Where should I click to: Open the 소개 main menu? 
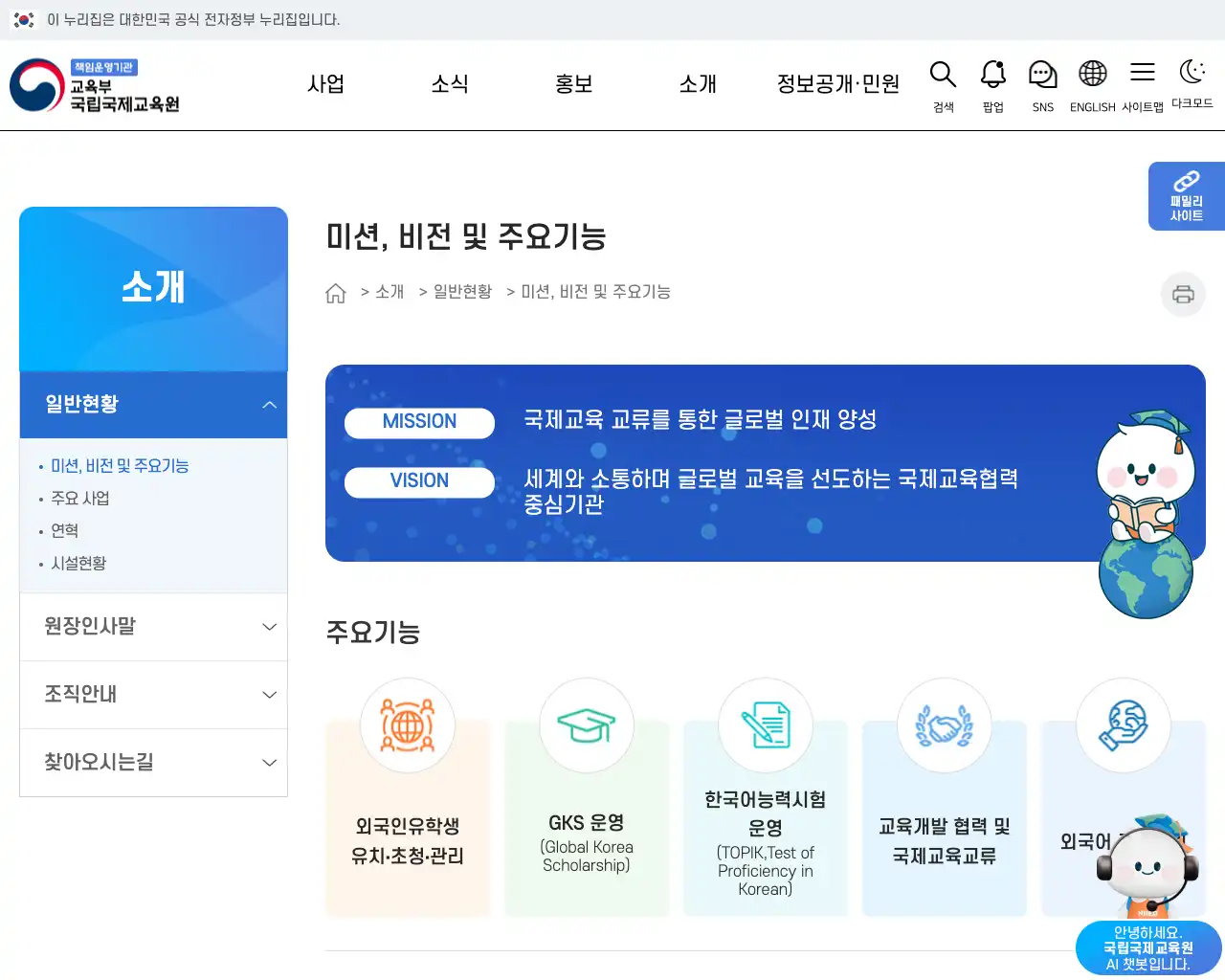point(698,84)
